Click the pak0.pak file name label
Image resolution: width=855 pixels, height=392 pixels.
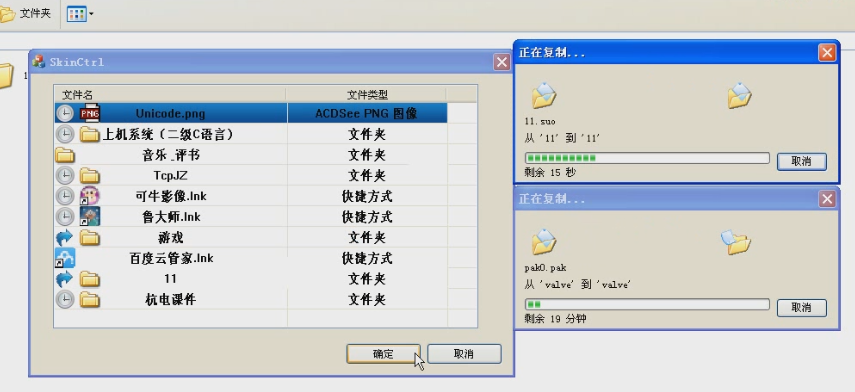pos(546,268)
